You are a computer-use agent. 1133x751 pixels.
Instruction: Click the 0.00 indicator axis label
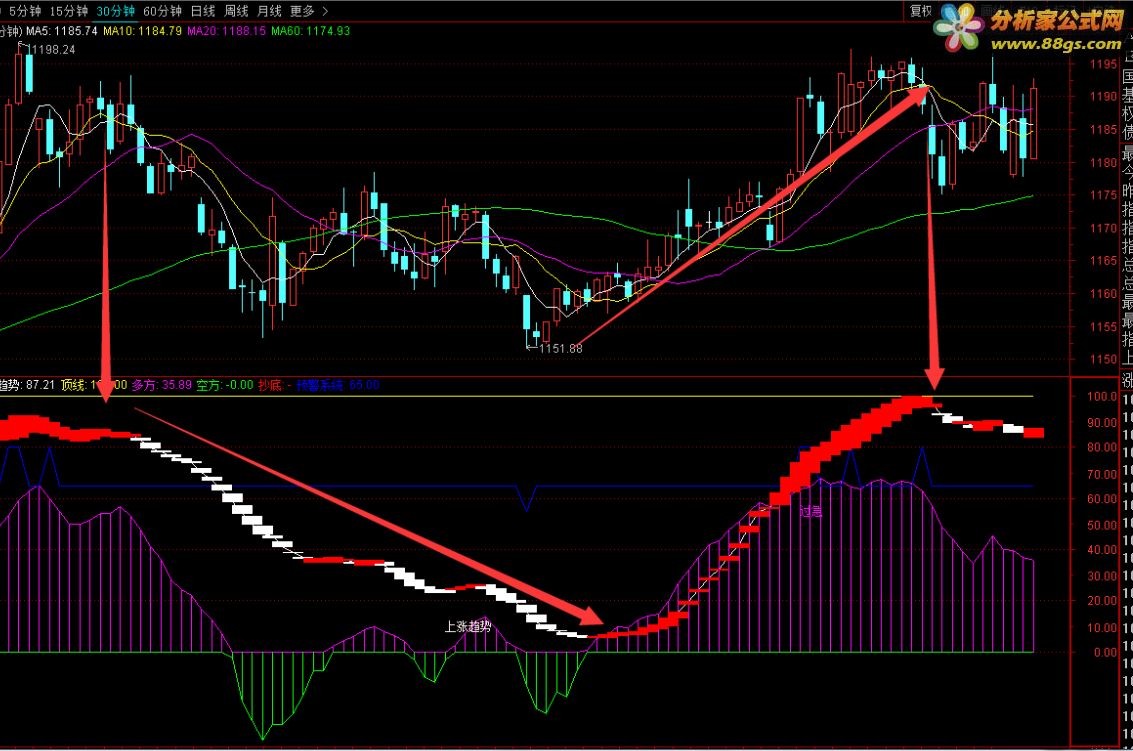click(x=1106, y=652)
